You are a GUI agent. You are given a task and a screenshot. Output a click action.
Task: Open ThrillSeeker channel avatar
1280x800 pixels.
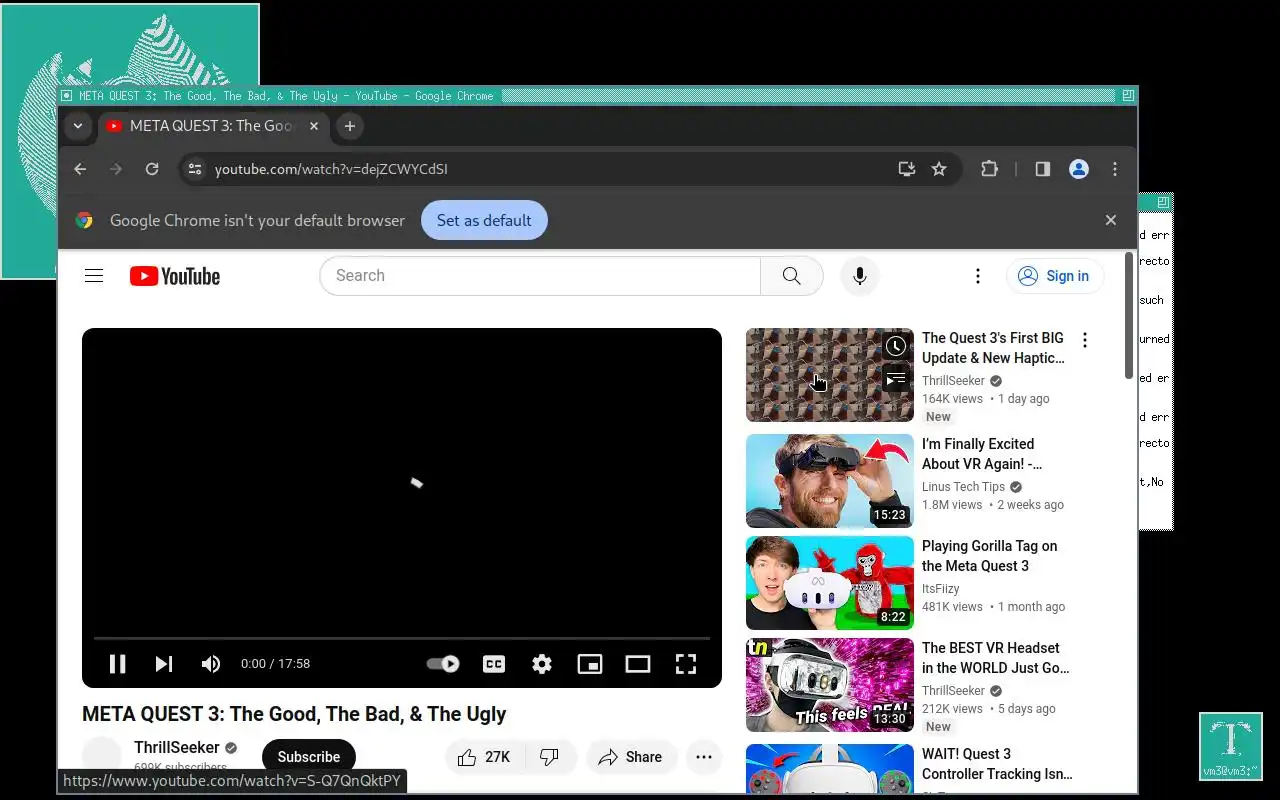coord(102,757)
